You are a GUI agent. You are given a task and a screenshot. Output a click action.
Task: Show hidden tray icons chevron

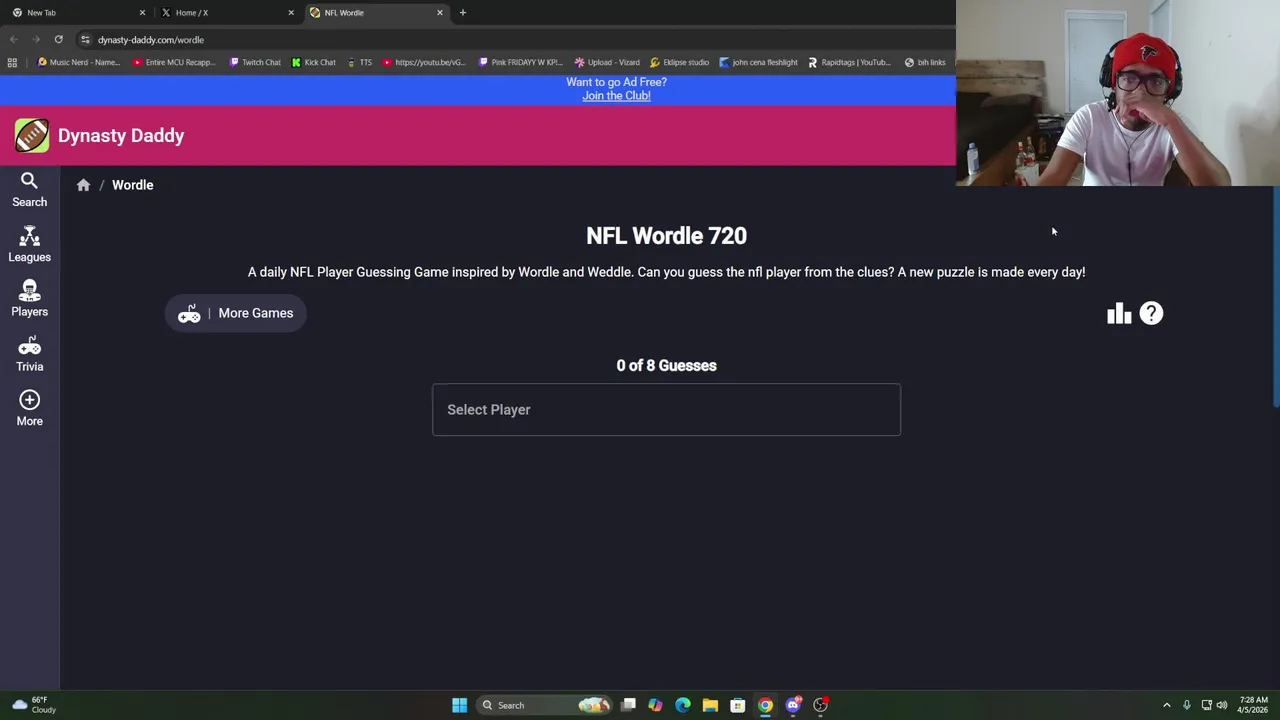coord(1166,705)
